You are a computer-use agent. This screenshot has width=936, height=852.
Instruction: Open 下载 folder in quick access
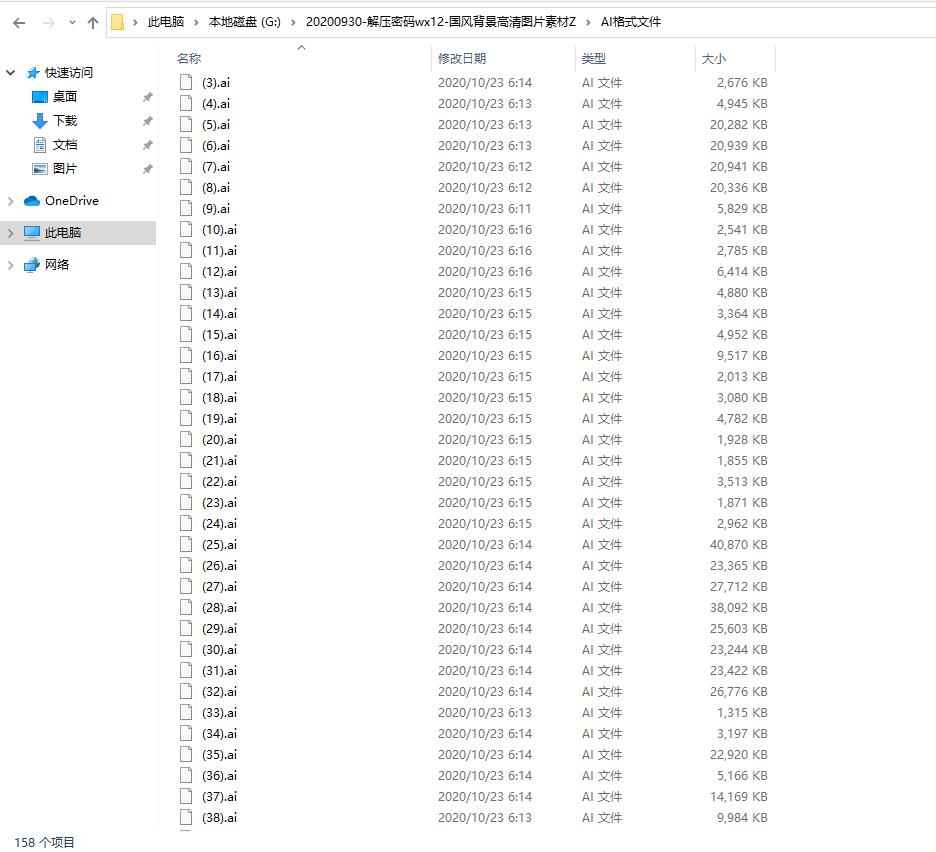coord(64,121)
